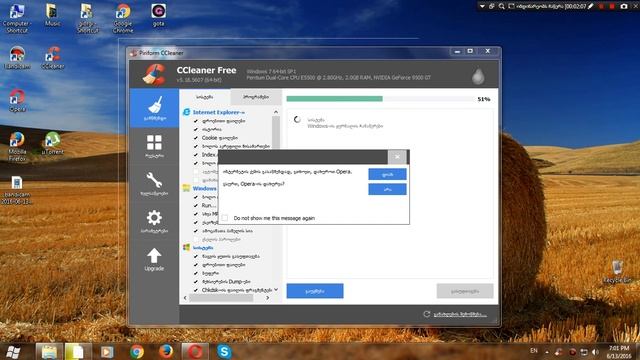Image resolution: width=640 pixels, height=360 pixels.
Task: Open the Options section gear icon
Action: (154, 221)
